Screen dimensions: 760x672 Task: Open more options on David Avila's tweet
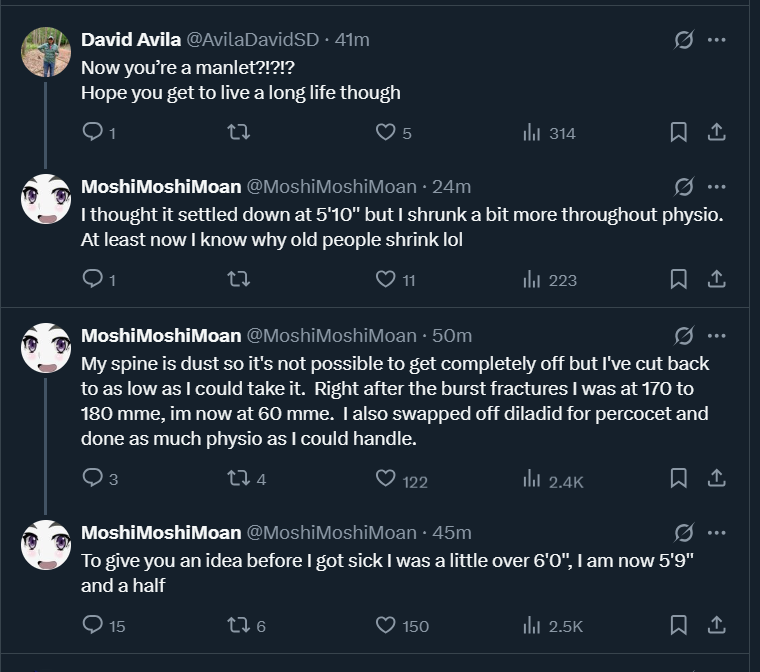pos(716,40)
